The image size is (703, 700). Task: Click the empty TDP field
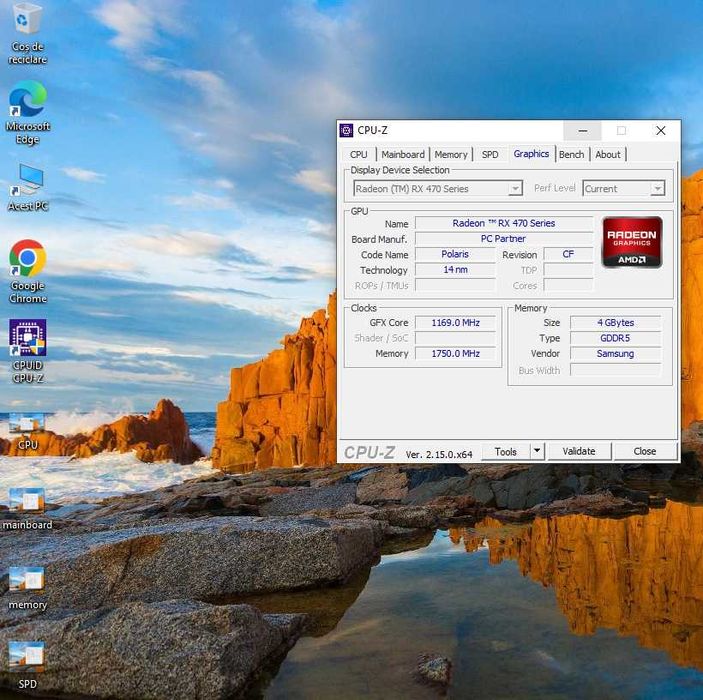pyautogui.click(x=568, y=270)
